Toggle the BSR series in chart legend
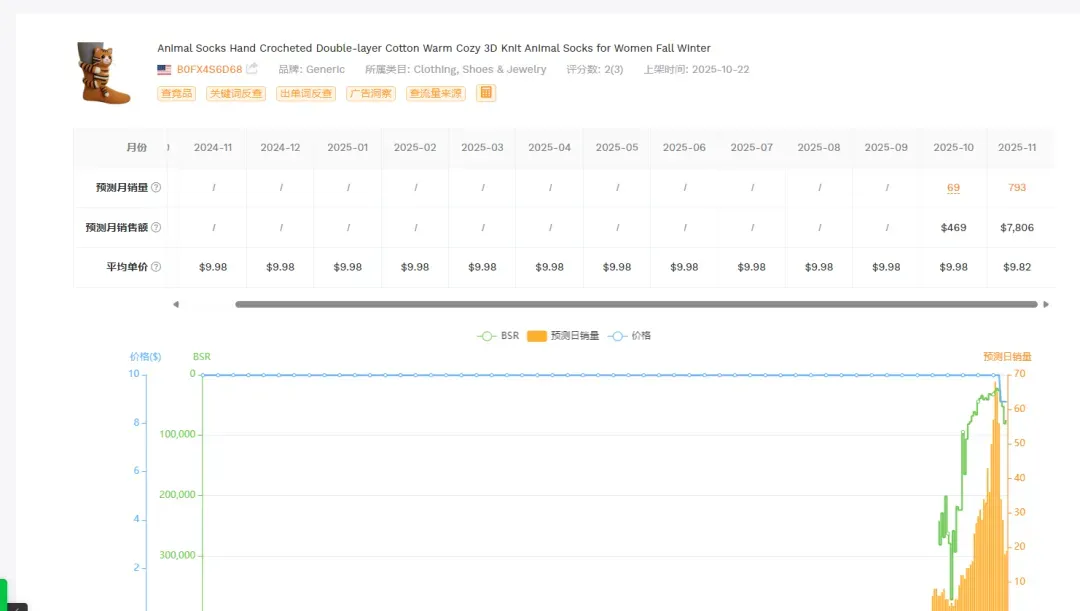This screenshot has height=611, width=1080. 498,335
